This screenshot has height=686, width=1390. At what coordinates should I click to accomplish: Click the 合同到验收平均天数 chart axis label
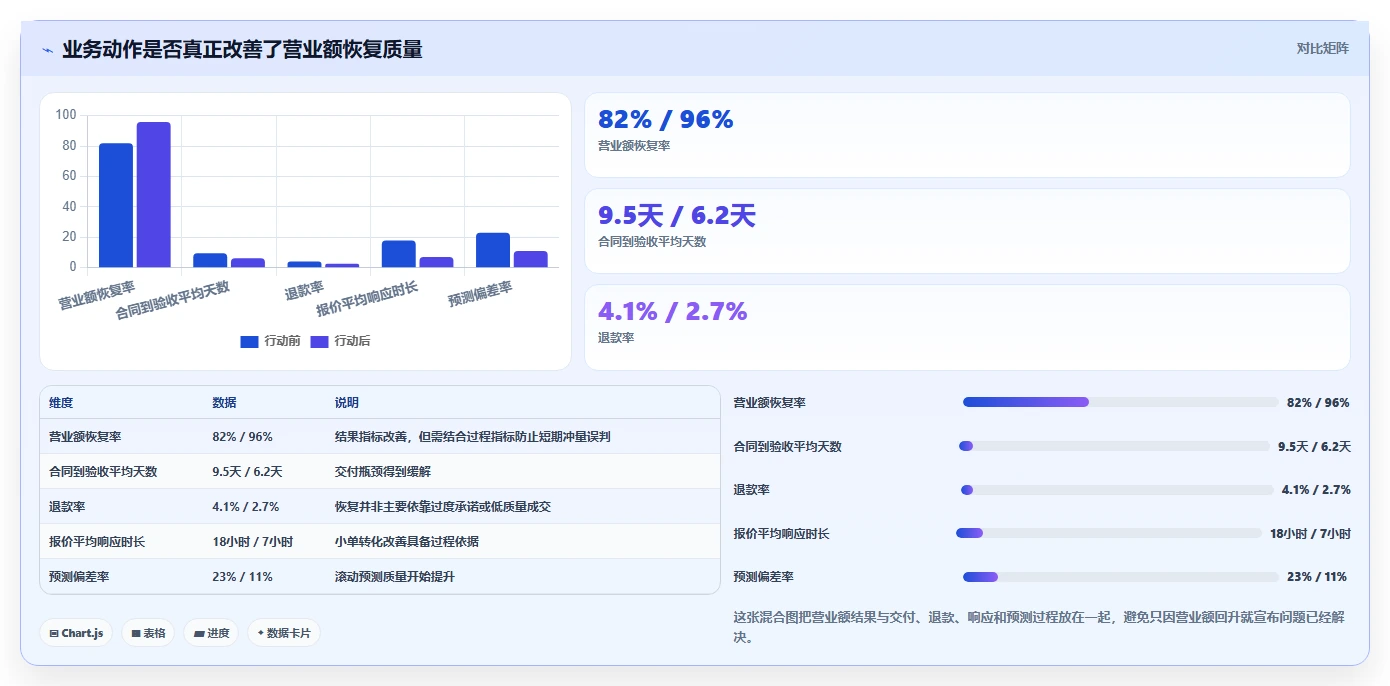coord(173,300)
